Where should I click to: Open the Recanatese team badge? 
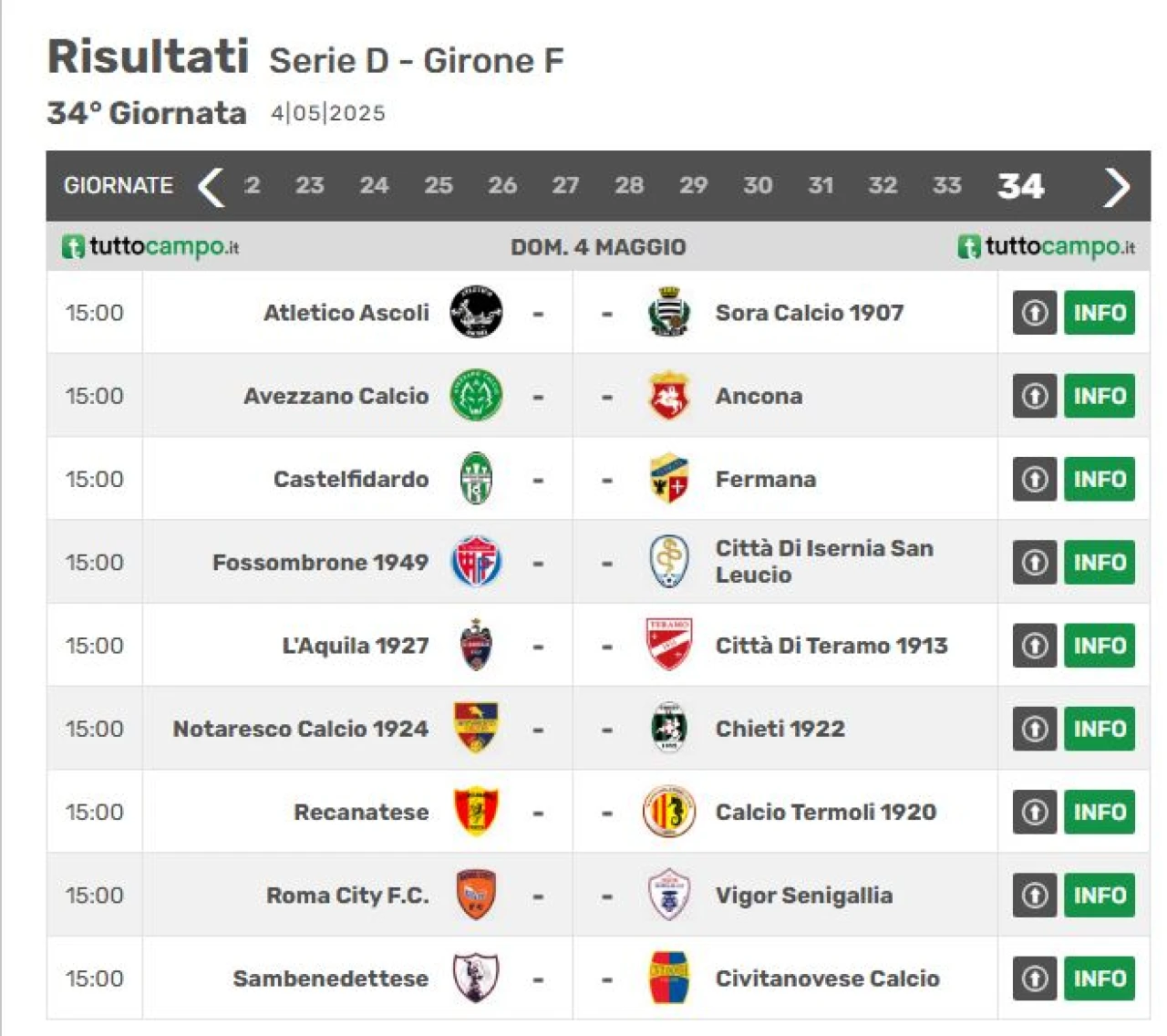coord(476,812)
